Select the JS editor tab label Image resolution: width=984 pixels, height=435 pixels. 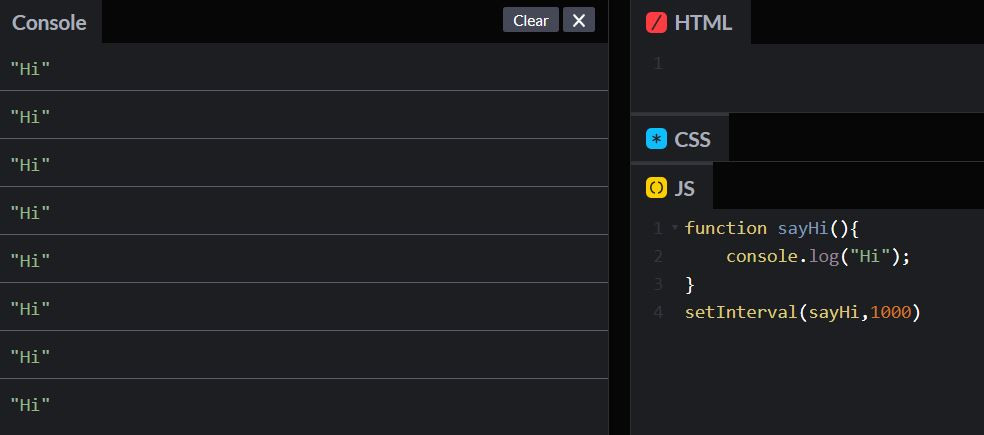(x=684, y=187)
